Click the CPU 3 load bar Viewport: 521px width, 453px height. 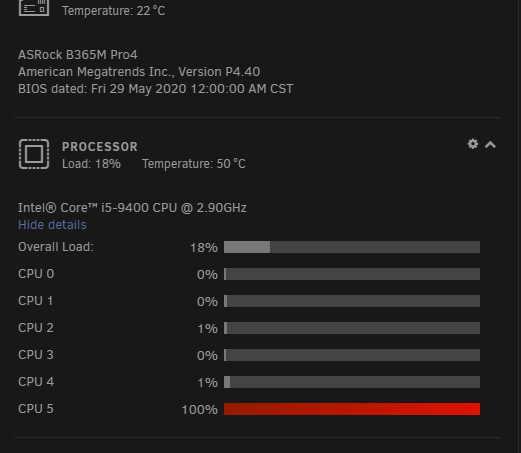[352, 355]
